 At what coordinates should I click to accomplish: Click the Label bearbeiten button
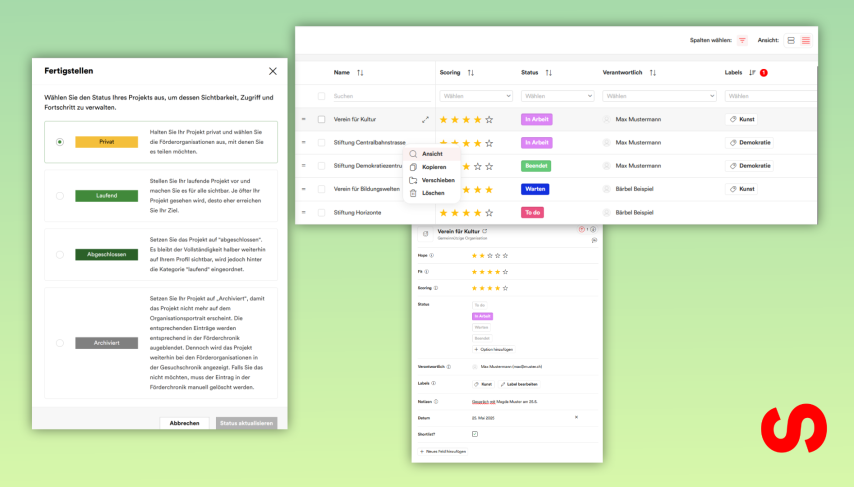point(519,384)
